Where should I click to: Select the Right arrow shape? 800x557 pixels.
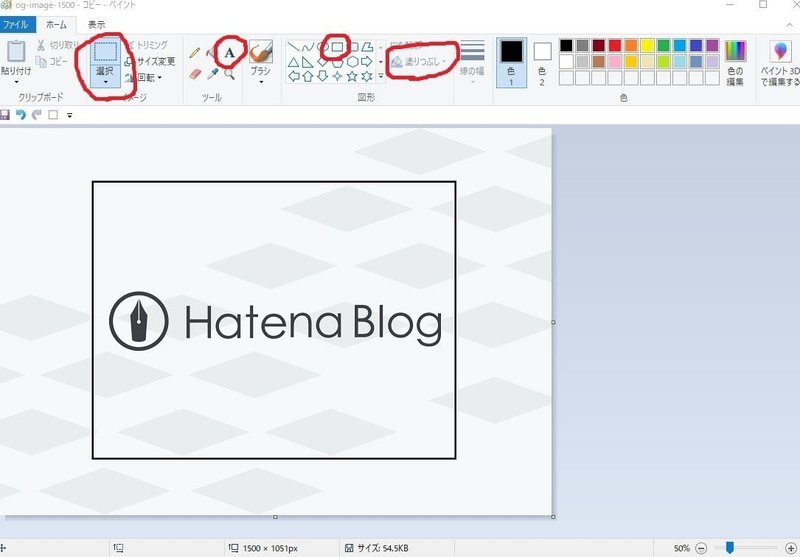[x=367, y=62]
